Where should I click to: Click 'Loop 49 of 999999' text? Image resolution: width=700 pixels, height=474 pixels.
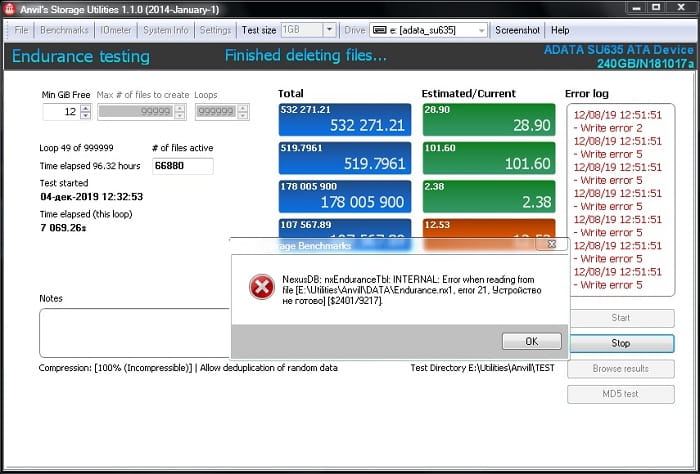point(76,148)
